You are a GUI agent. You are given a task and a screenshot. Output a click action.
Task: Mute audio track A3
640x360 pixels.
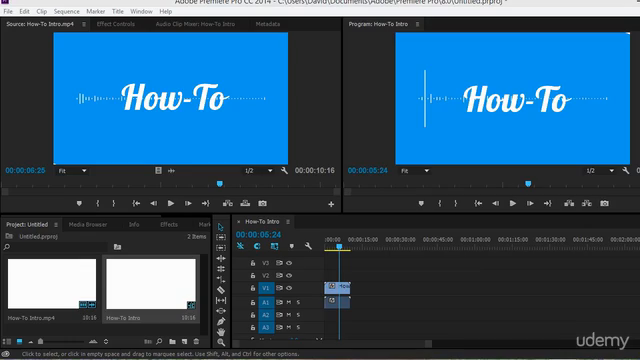pos(289,327)
